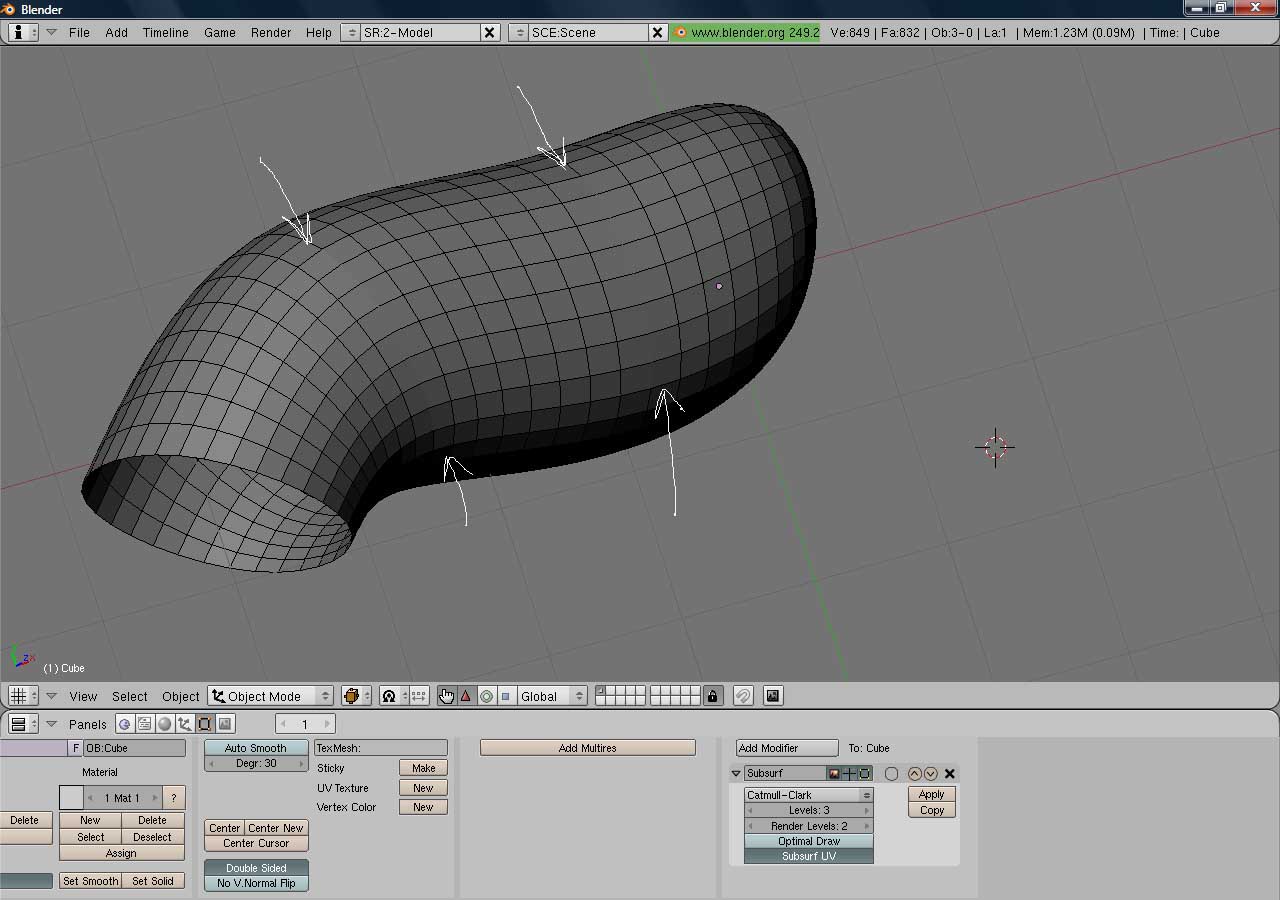Toggle Subsurf modifier during rendering
Screen dimensions: 1280x900
click(x=834, y=773)
